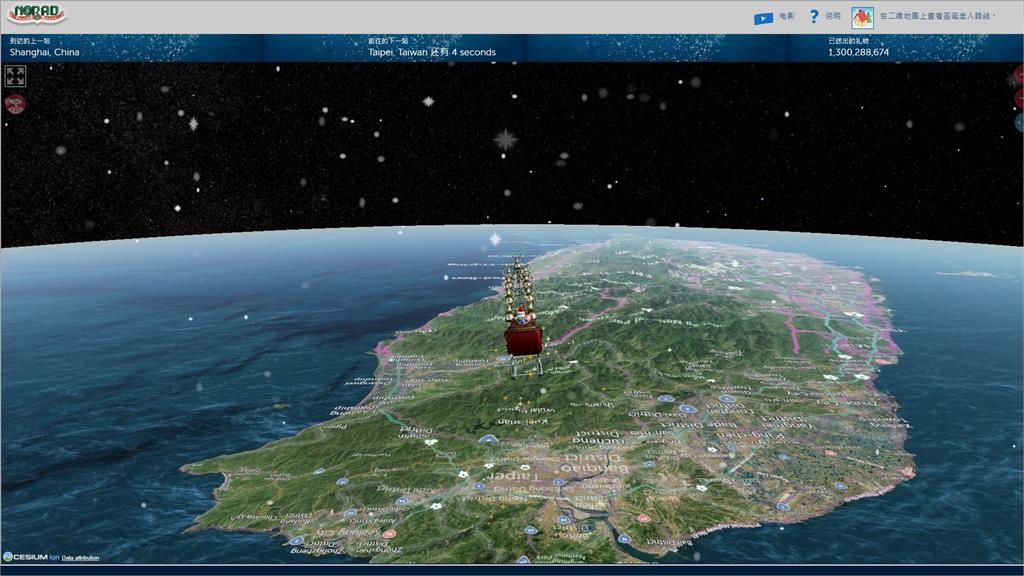
Task: Click the round red Santa camera button
Action: coord(15,104)
